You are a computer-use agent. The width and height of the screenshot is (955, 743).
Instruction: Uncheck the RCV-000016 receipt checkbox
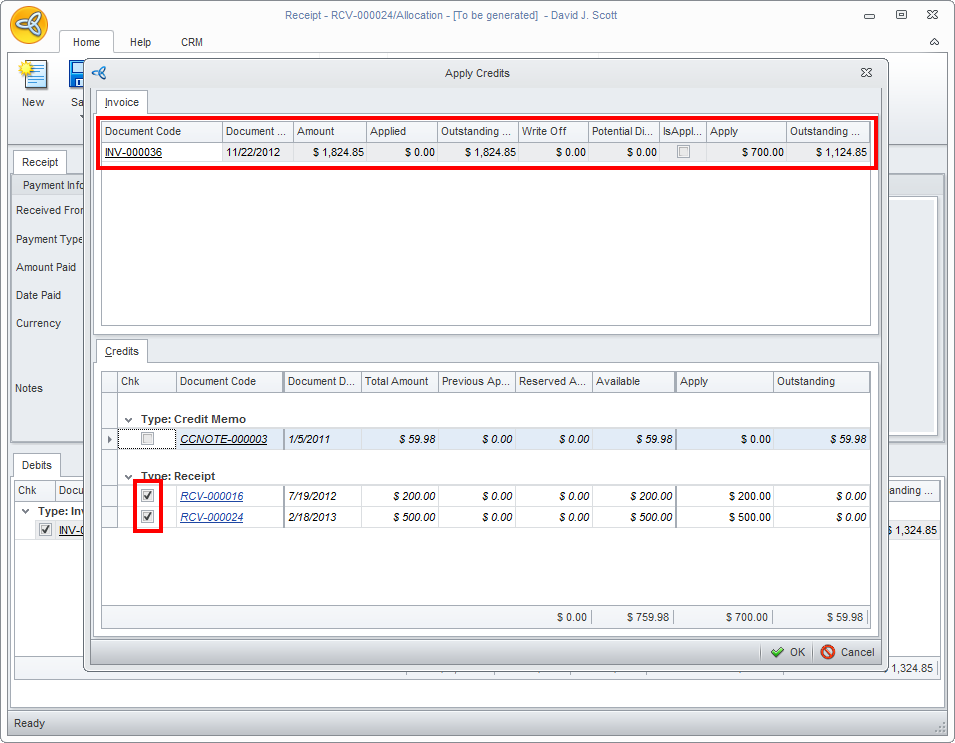point(148,496)
